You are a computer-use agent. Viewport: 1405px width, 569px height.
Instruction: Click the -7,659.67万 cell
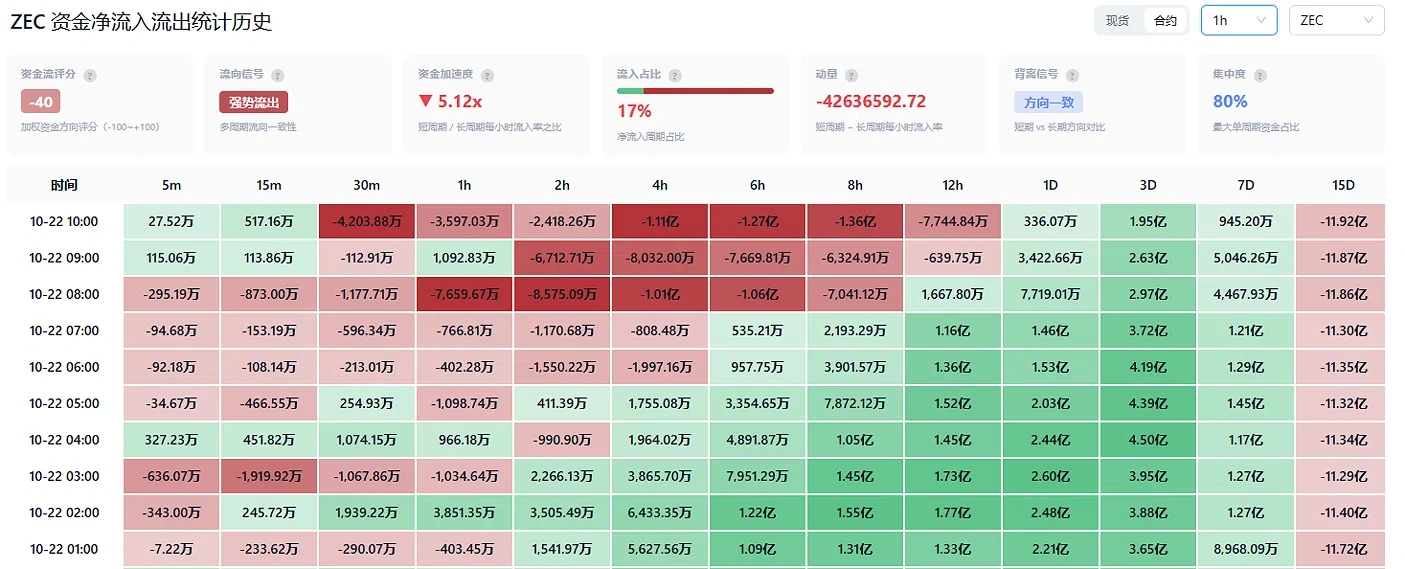click(x=464, y=294)
